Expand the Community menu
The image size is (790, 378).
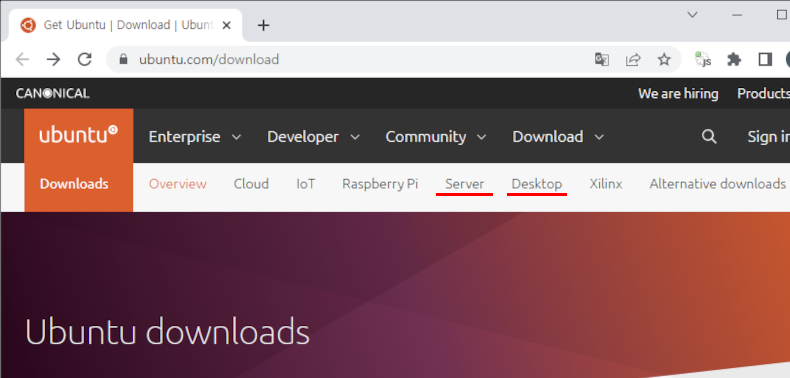(x=436, y=137)
